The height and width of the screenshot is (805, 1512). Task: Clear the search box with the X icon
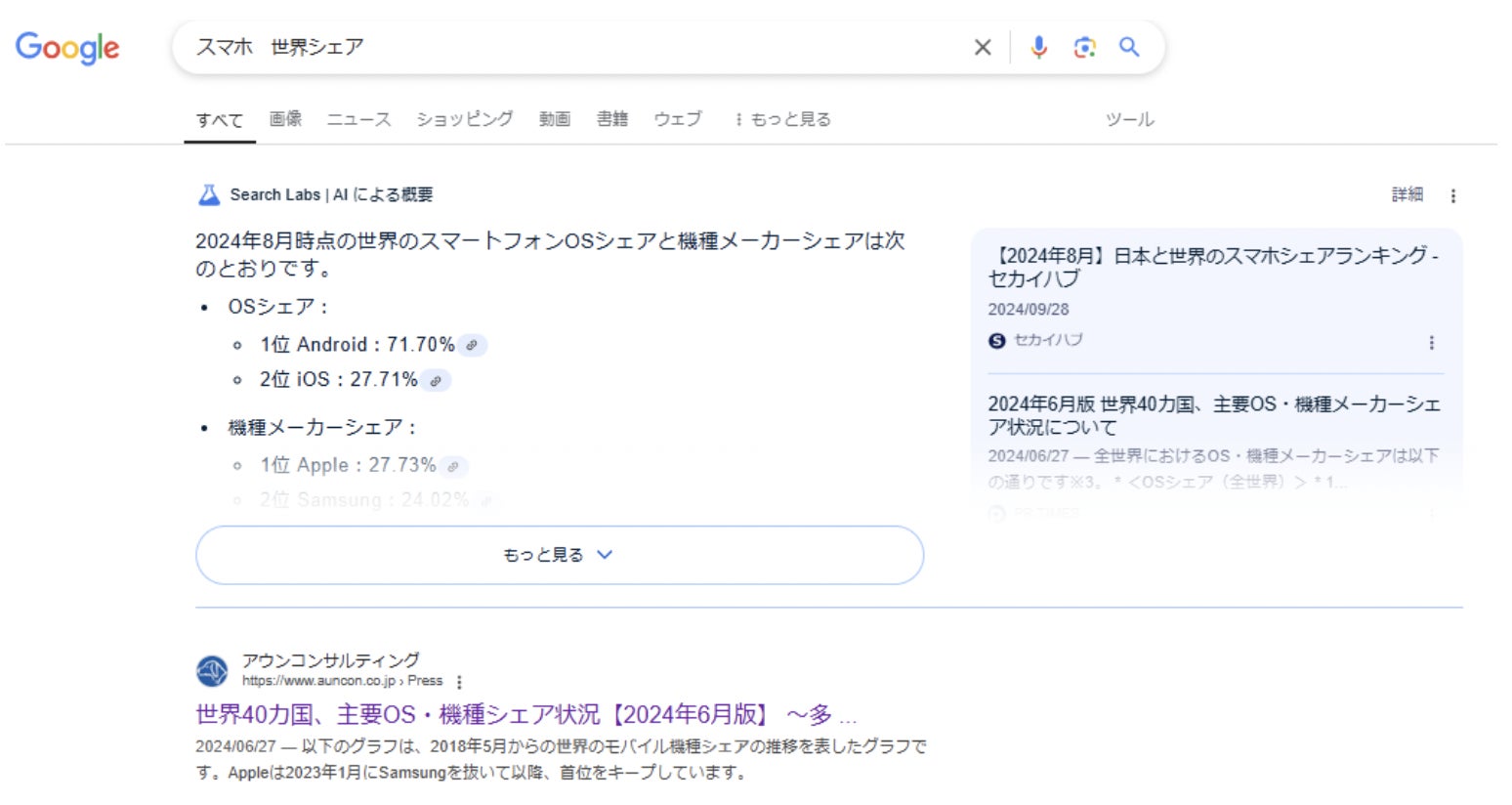click(x=983, y=47)
